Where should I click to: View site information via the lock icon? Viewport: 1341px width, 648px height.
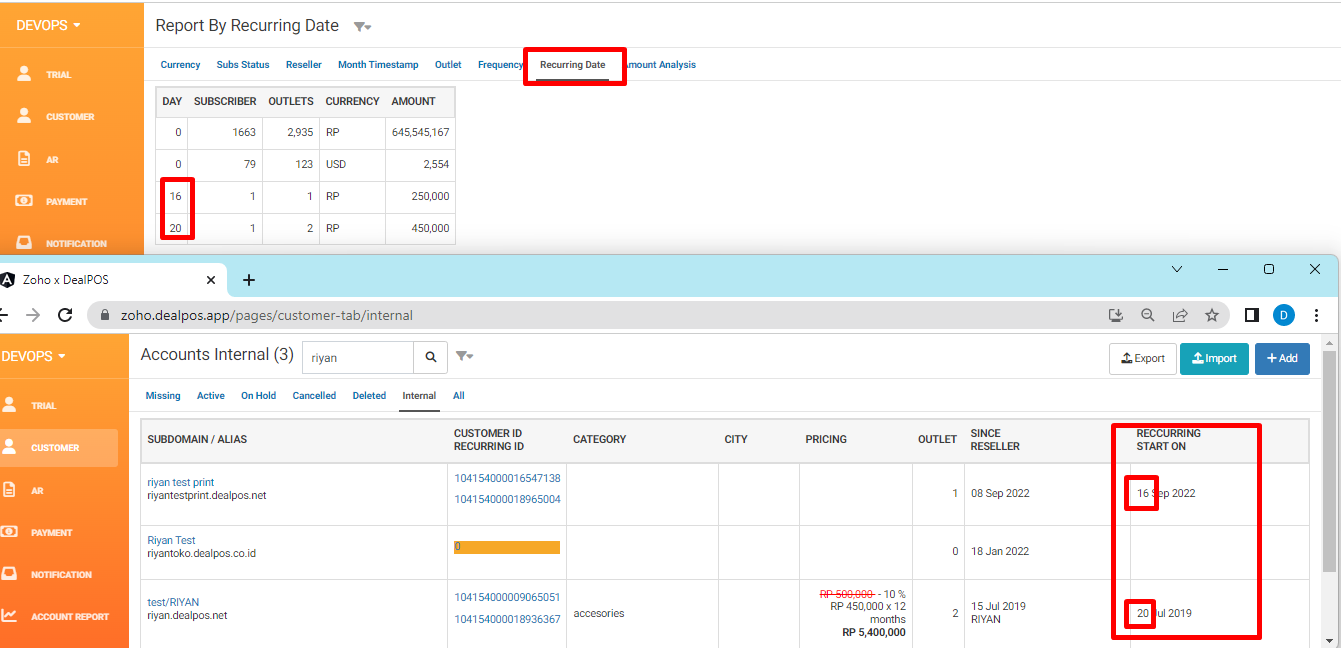[x=104, y=315]
